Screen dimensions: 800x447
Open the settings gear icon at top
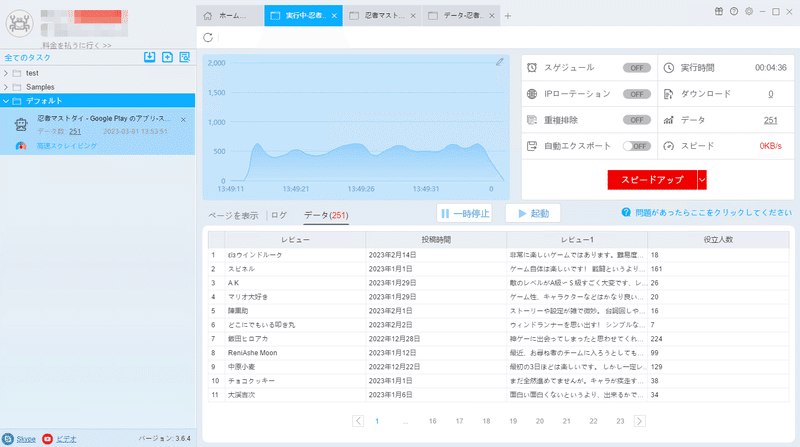(748, 11)
